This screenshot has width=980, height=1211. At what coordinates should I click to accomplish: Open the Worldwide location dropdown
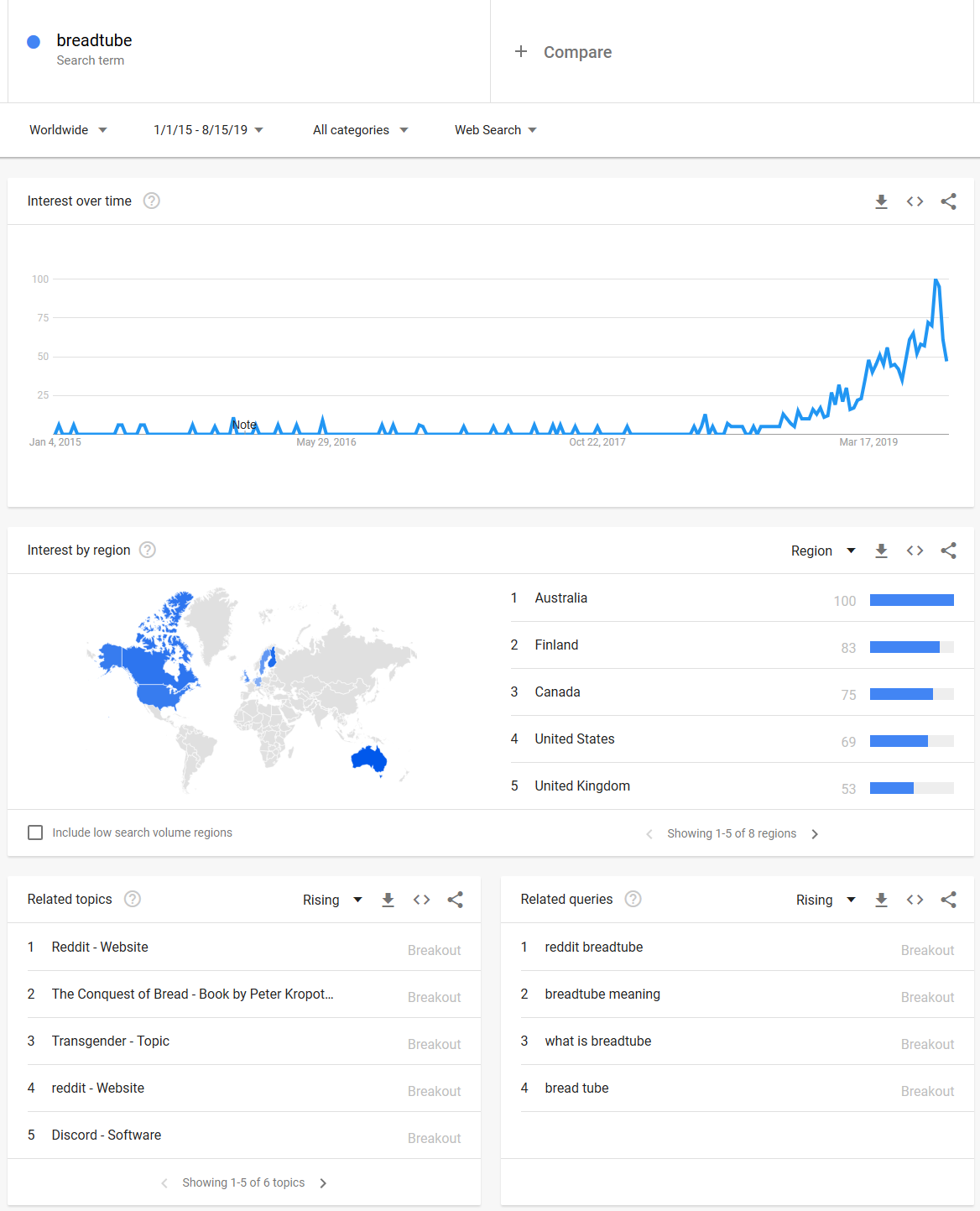point(68,130)
